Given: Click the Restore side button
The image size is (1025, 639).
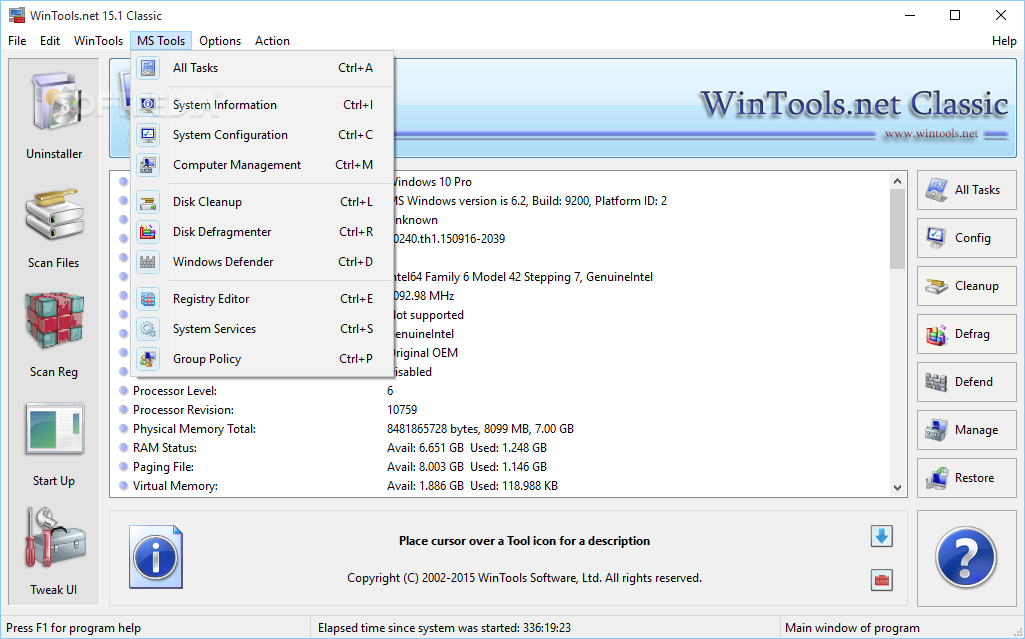Looking at the screenshot, I should [966, 478].
